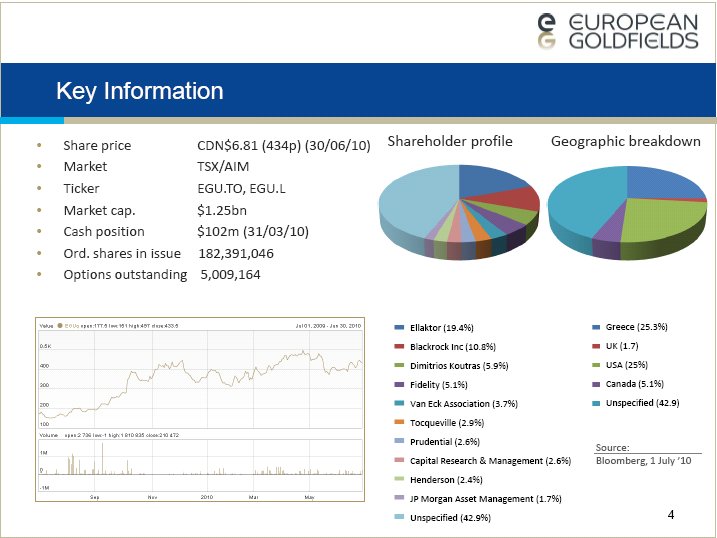Click the slide page number 4

671,515
